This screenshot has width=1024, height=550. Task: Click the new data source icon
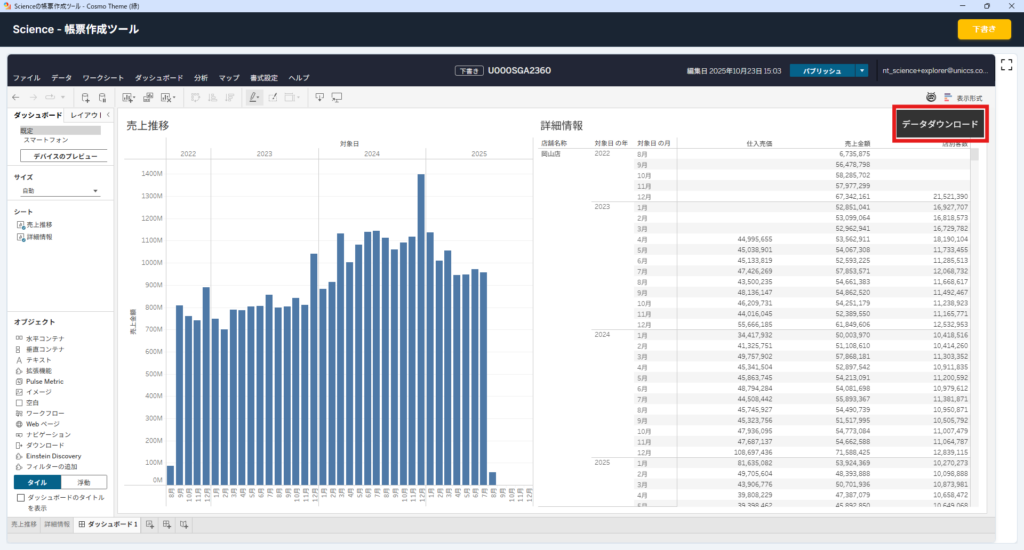[x=86, y=97]
